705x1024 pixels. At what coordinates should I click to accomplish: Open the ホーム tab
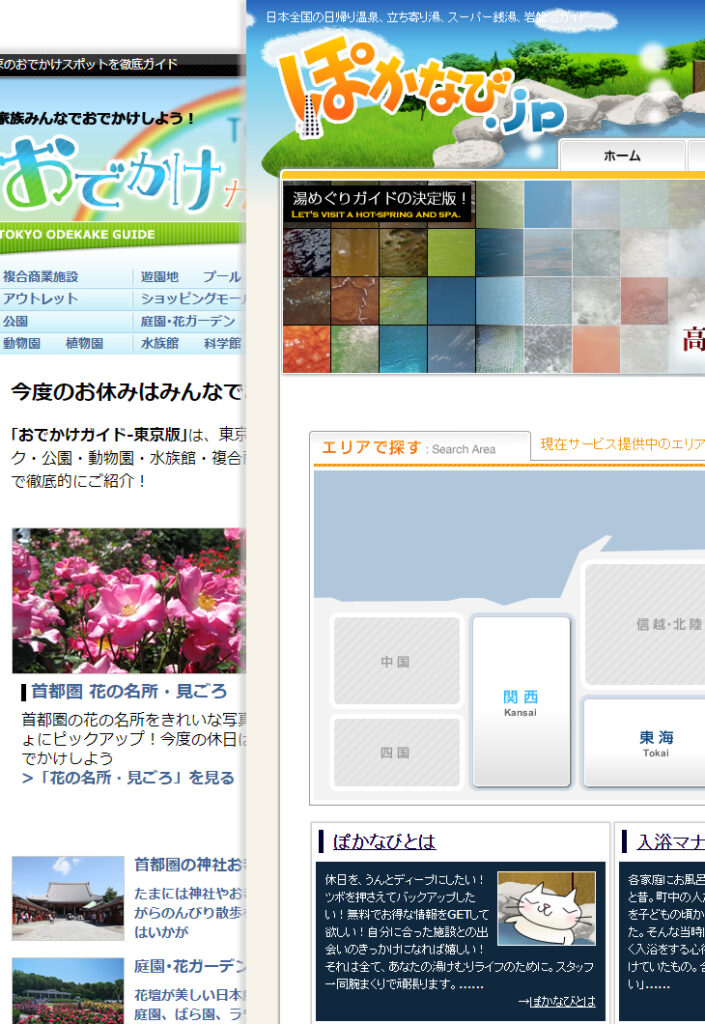click(621, 156)
